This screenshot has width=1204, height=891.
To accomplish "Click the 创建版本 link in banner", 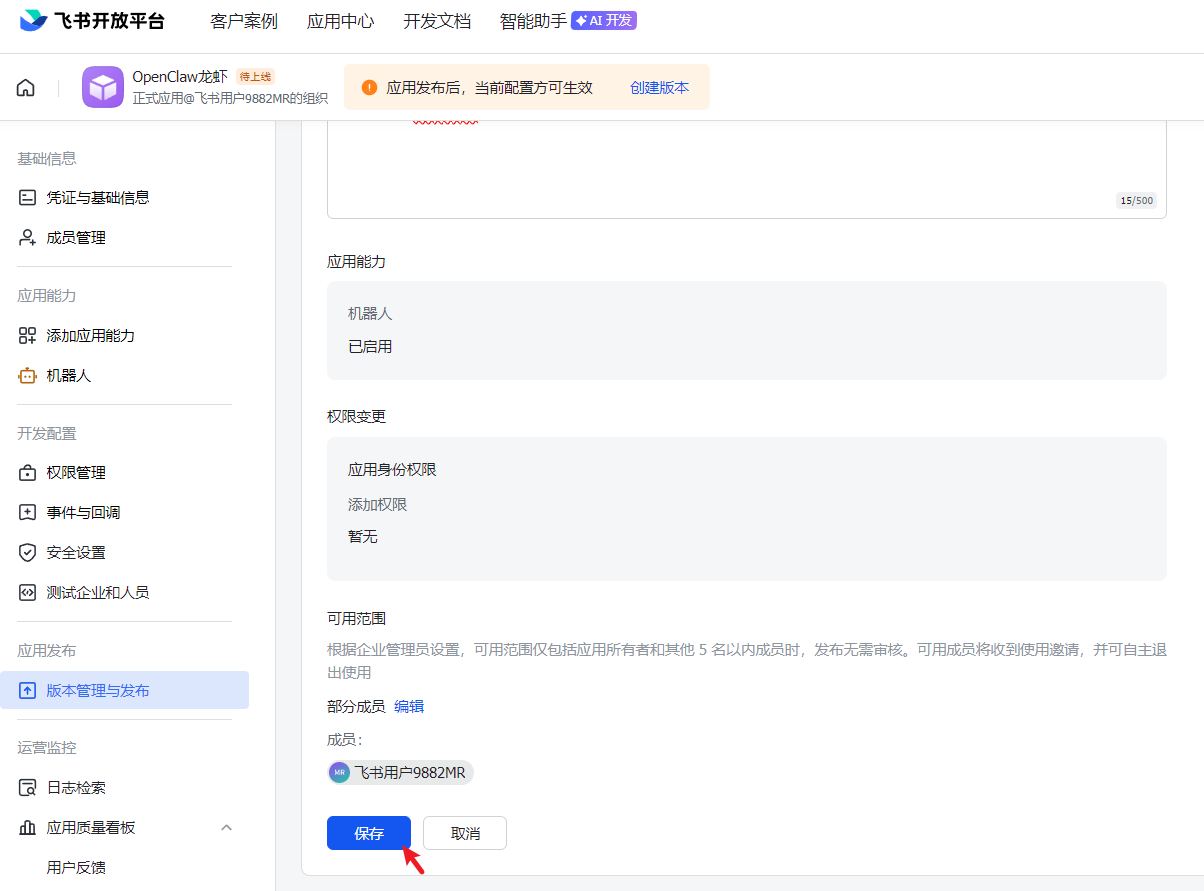I will (x=659, y=88).
